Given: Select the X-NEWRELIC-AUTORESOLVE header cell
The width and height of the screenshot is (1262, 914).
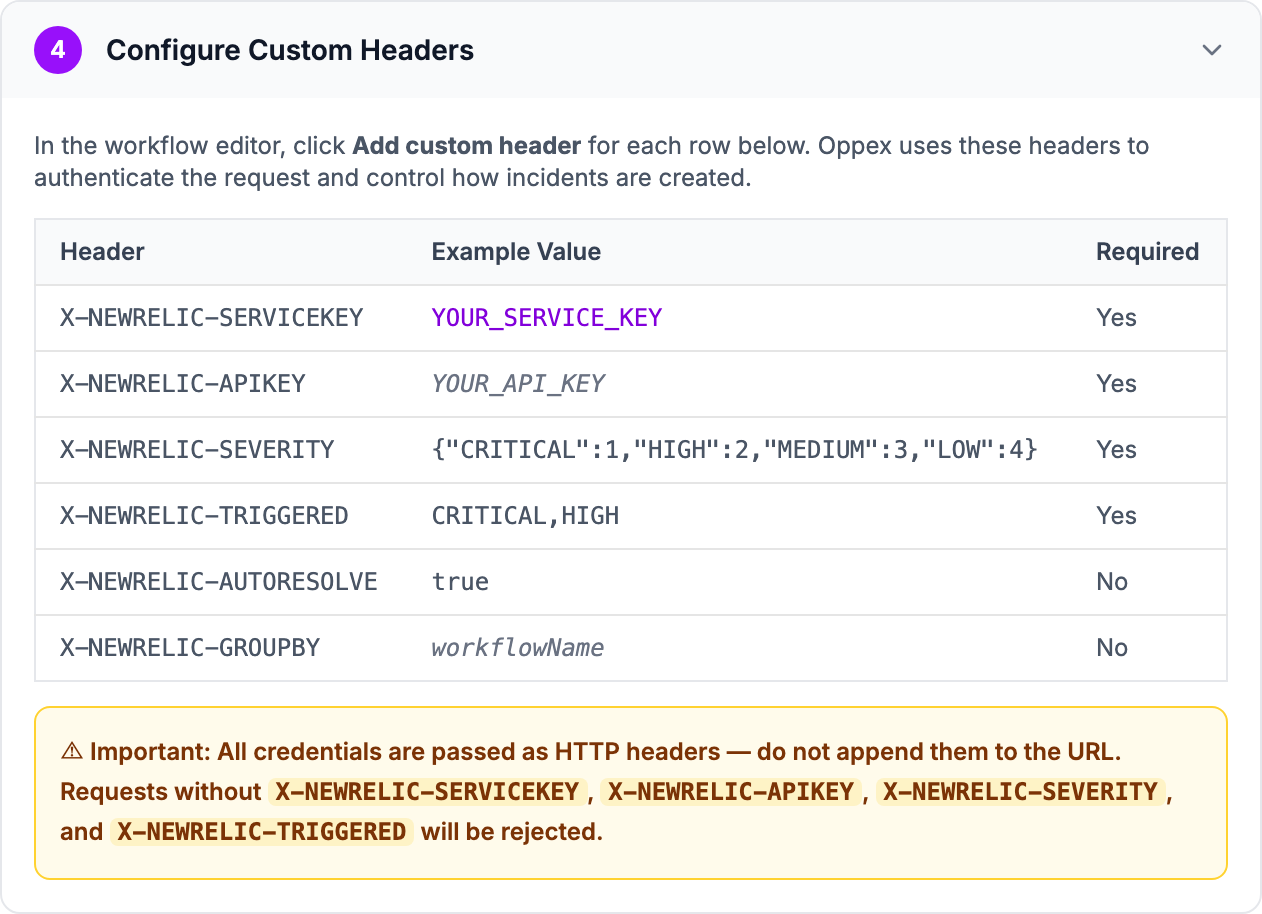Looking at the screenshot, I should click(219, 582).
